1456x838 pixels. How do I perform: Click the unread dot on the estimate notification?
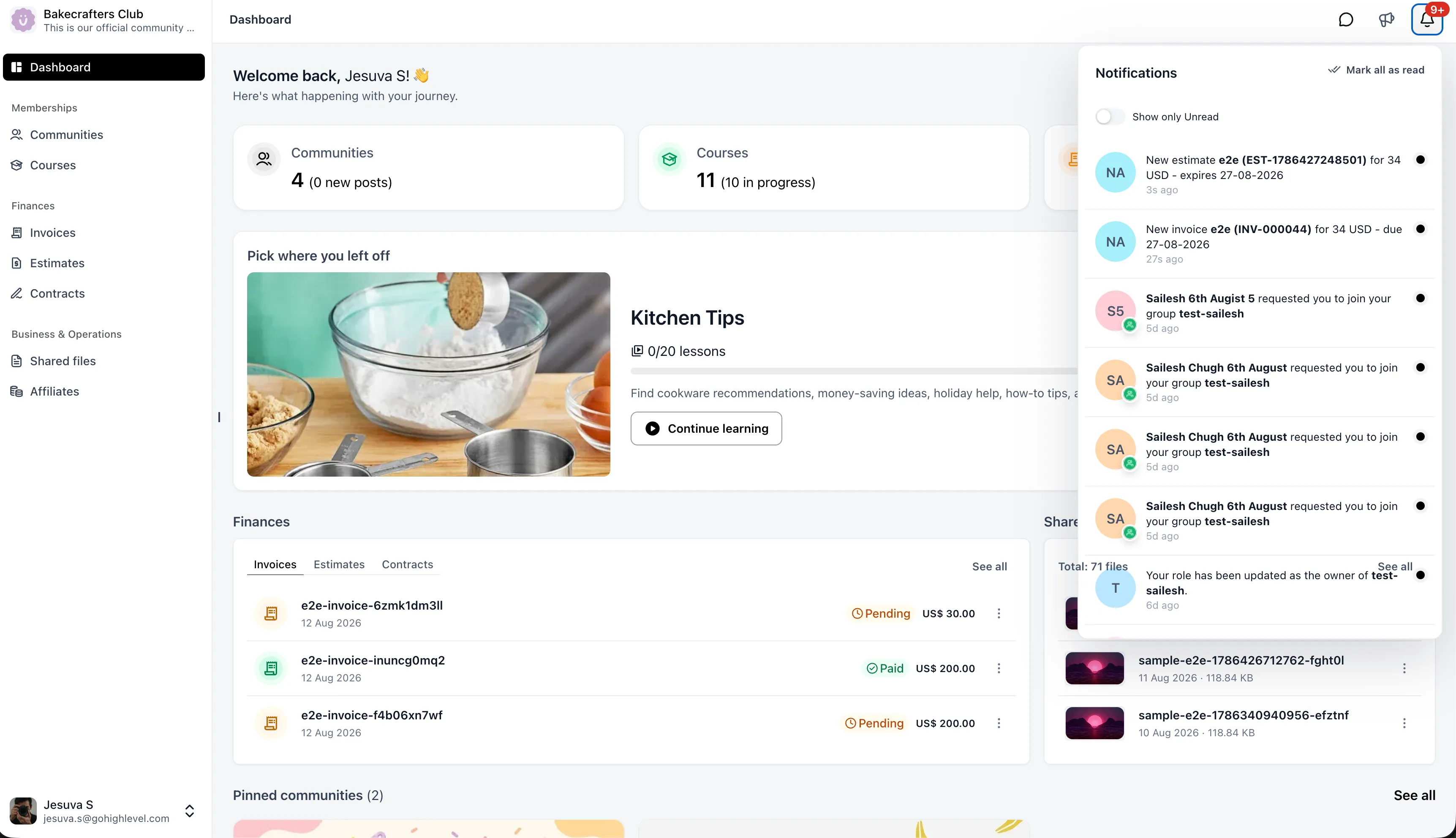pos(1420,160)
